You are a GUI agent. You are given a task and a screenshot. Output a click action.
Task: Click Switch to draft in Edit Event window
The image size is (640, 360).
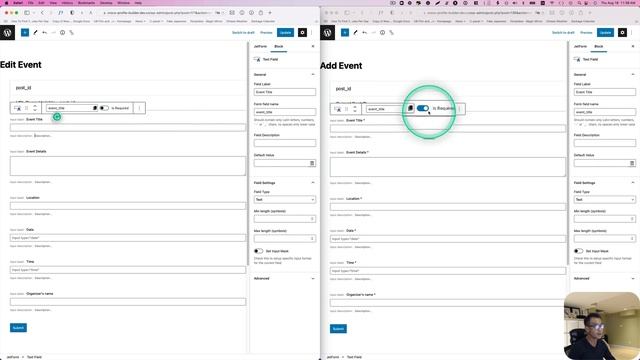(x=243, y=33)
